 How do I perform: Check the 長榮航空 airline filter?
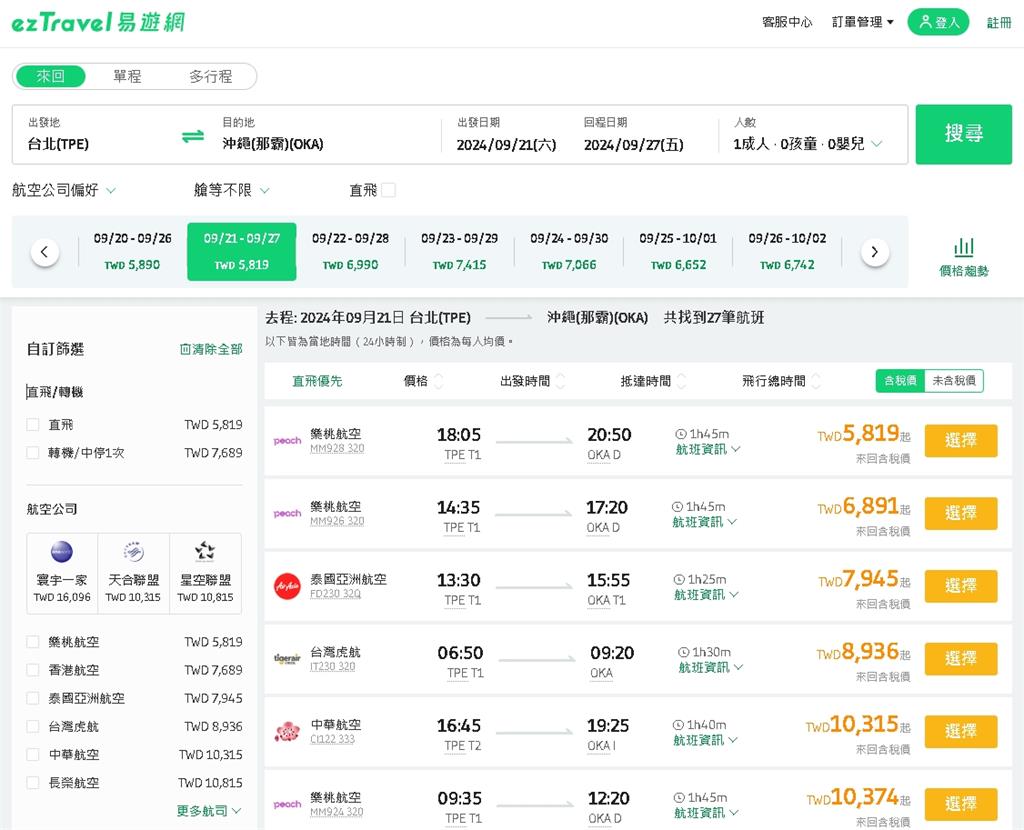click(x=33, y=782)
